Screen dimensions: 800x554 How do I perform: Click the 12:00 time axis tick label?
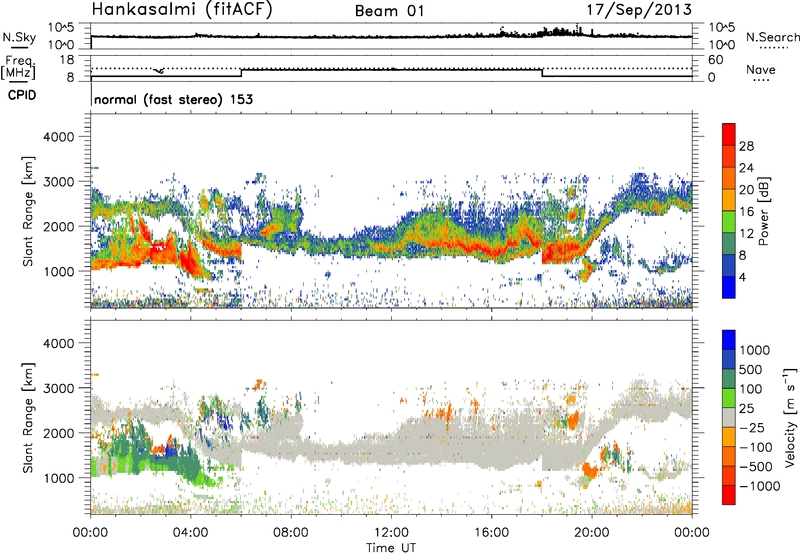(x=391, y=533)
